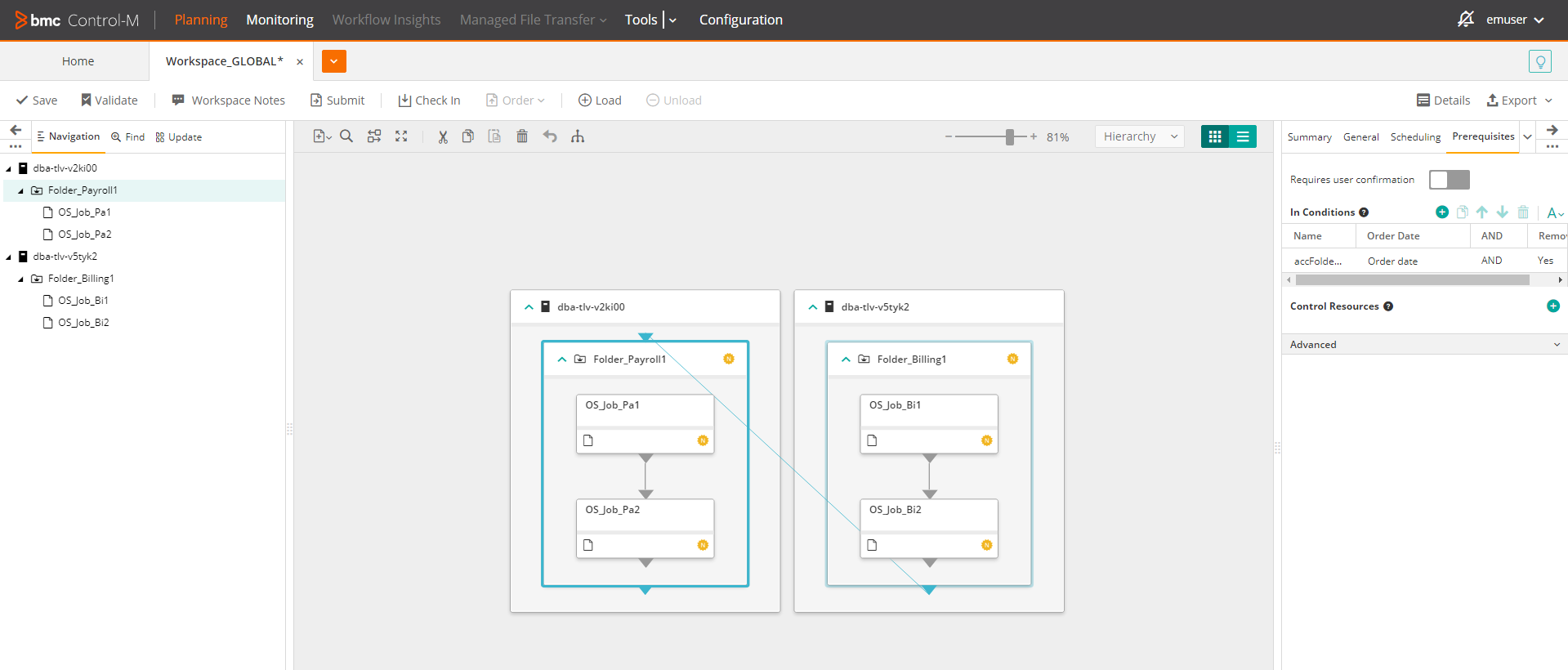Click the Cut (scissors) icon

point(443,136)
